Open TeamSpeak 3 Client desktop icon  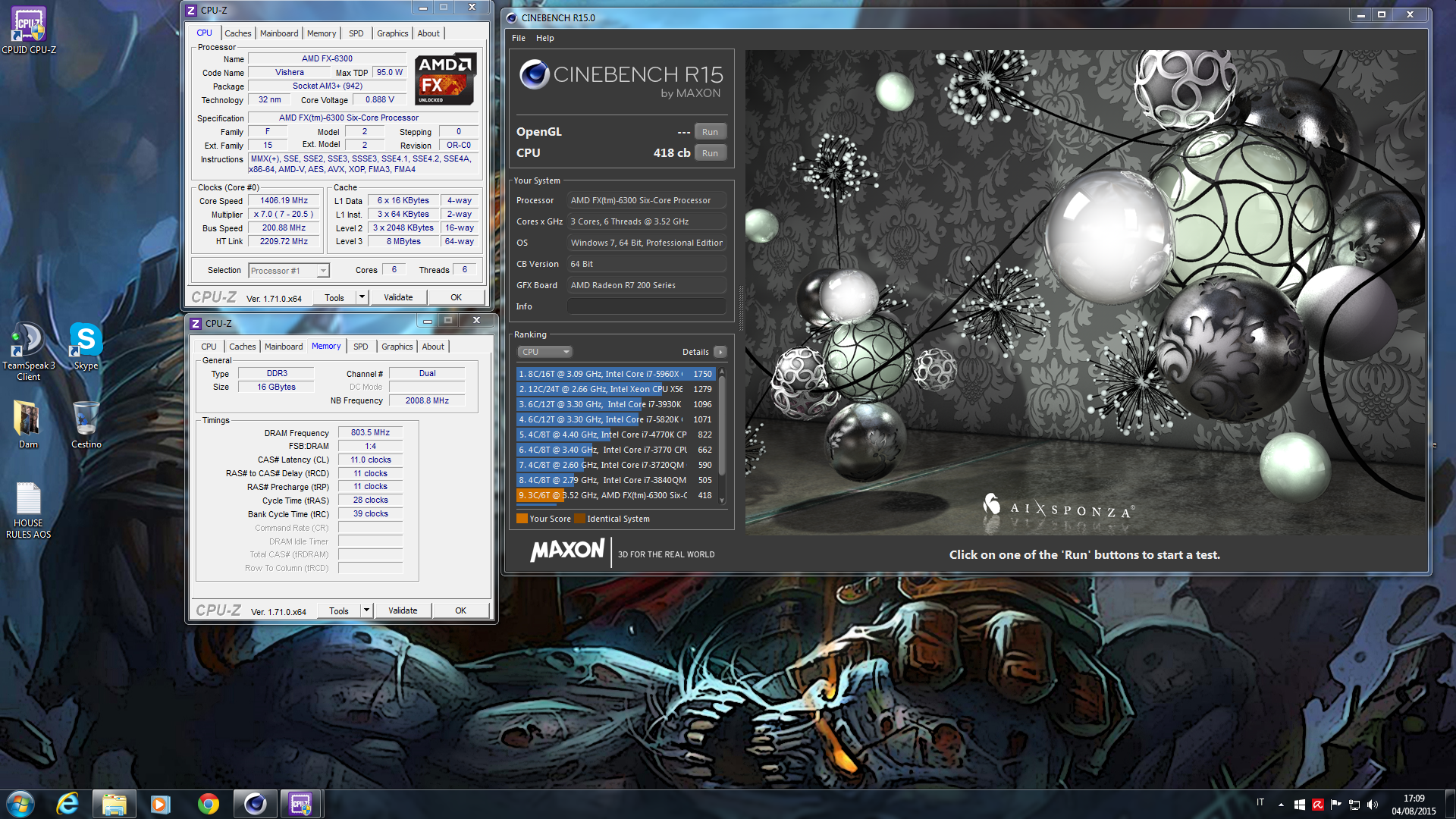pyautogui.click(x=29, y=351)
